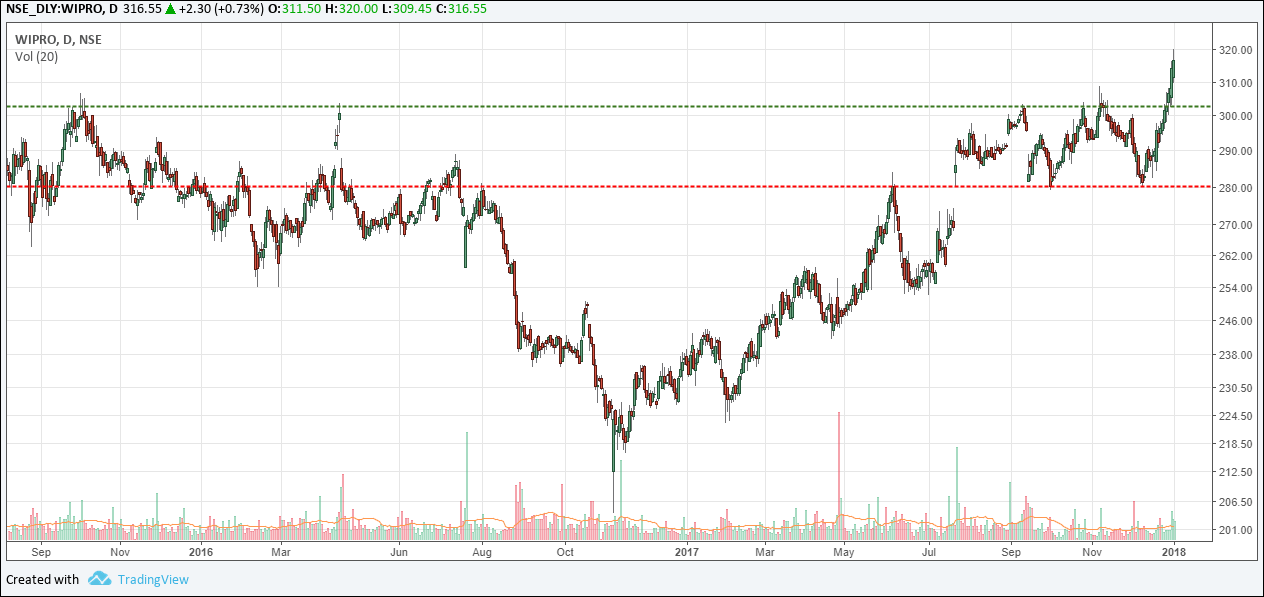Click the Sep label at time axis start

point(41,551)
